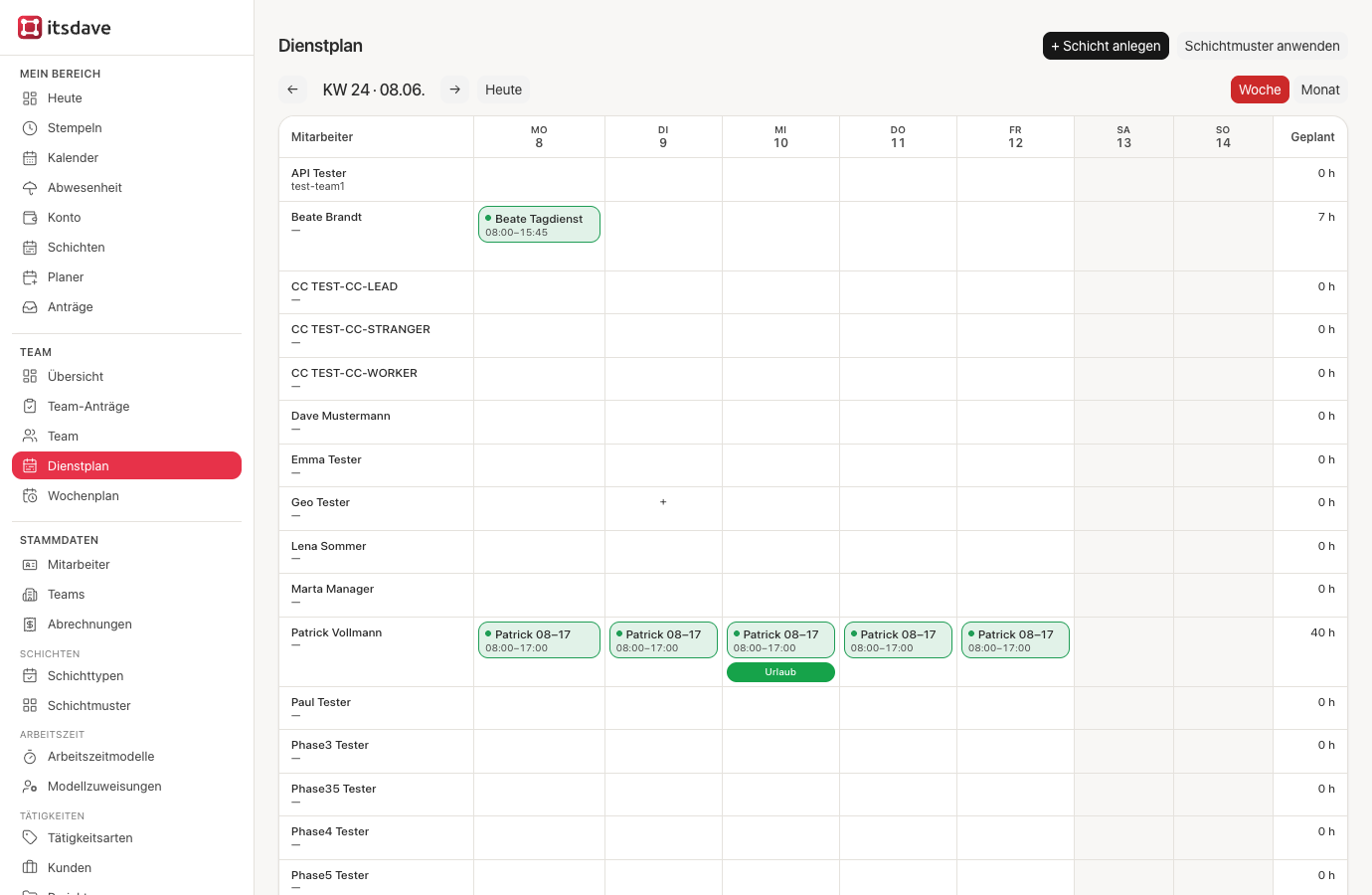Click the Schichttypen icon
This screenshot has height=895, width=1372.
click(30, 676)
